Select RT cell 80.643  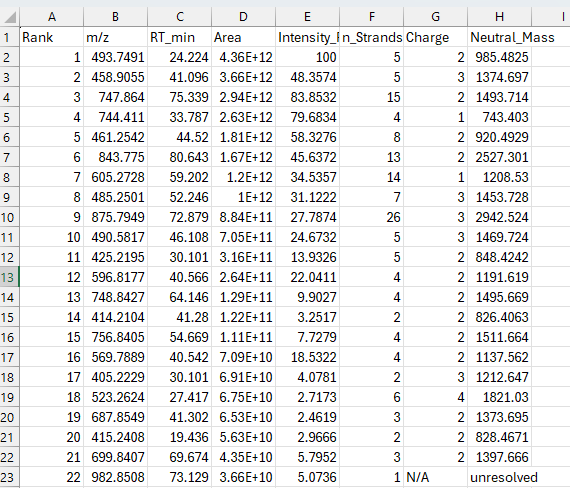pos(180,157)
